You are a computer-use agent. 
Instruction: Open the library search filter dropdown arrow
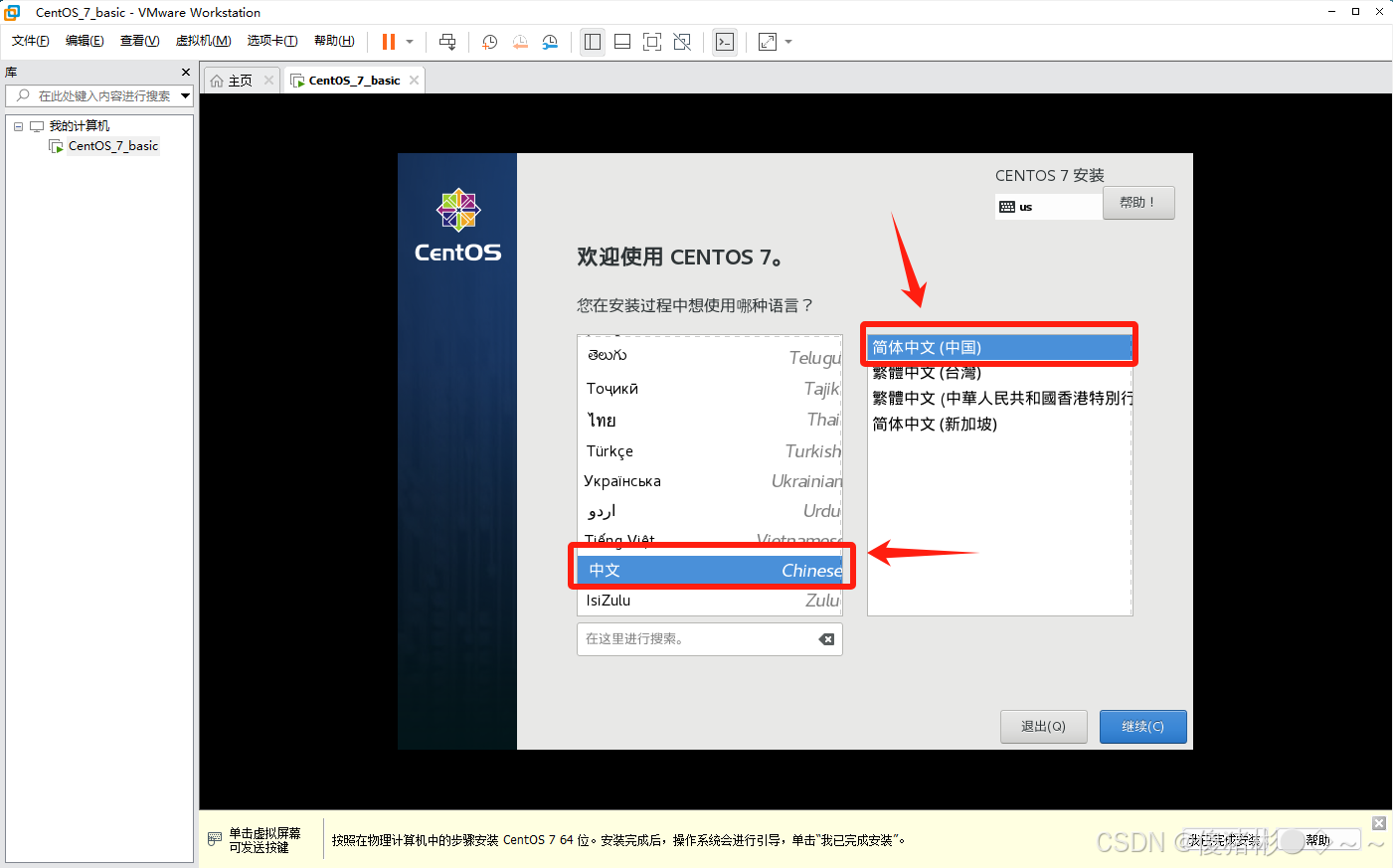pos(186,95)
